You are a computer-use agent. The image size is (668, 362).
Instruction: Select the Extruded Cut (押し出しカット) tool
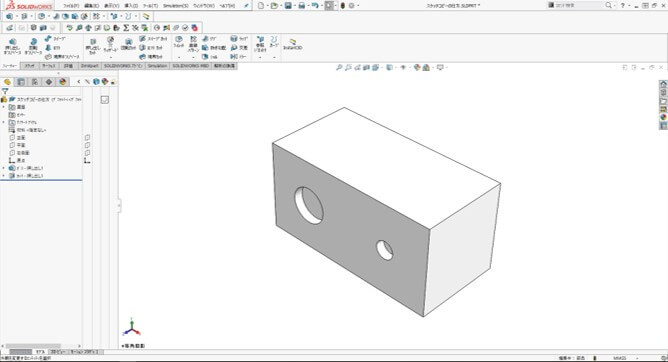(92, 46)
